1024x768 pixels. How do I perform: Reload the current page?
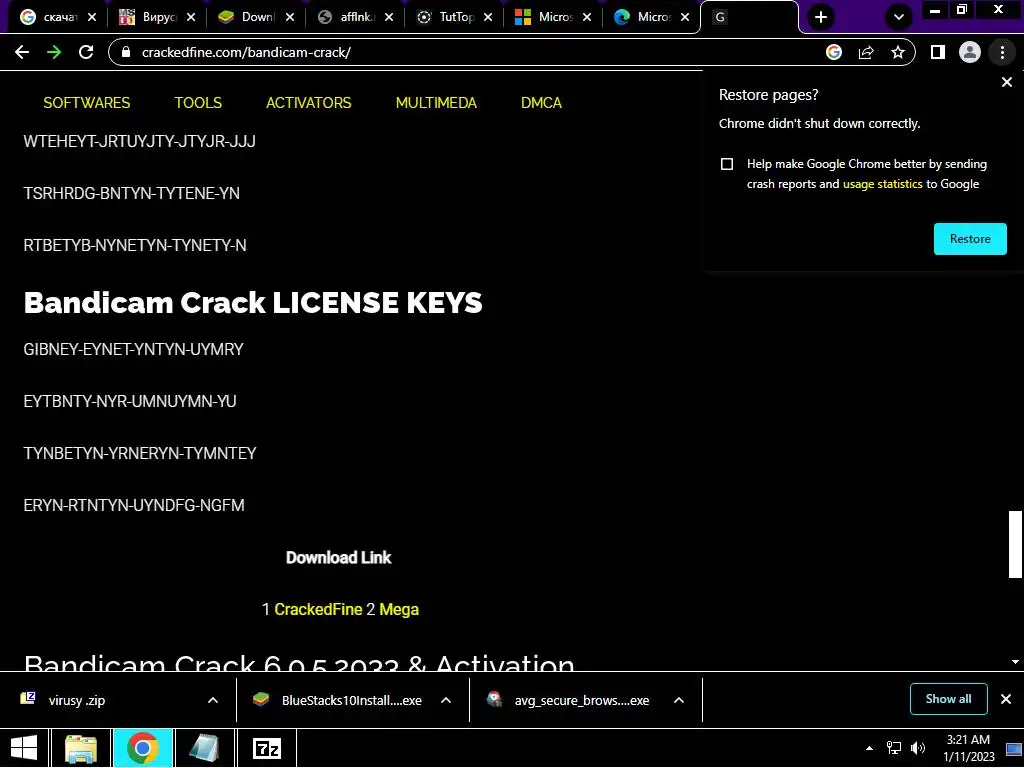[x=86, y=52]
